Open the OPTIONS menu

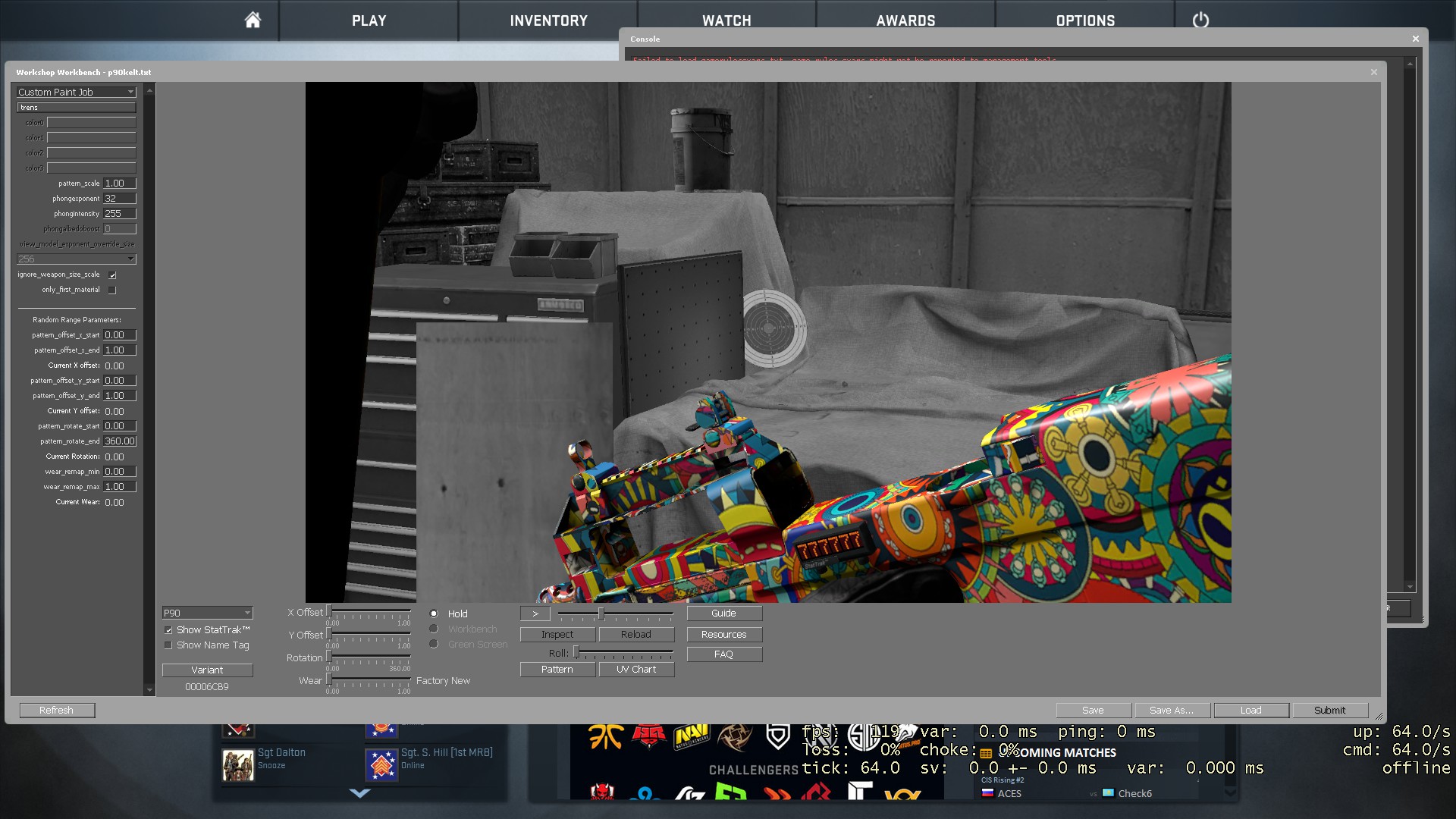click(x=1085, y=20)
